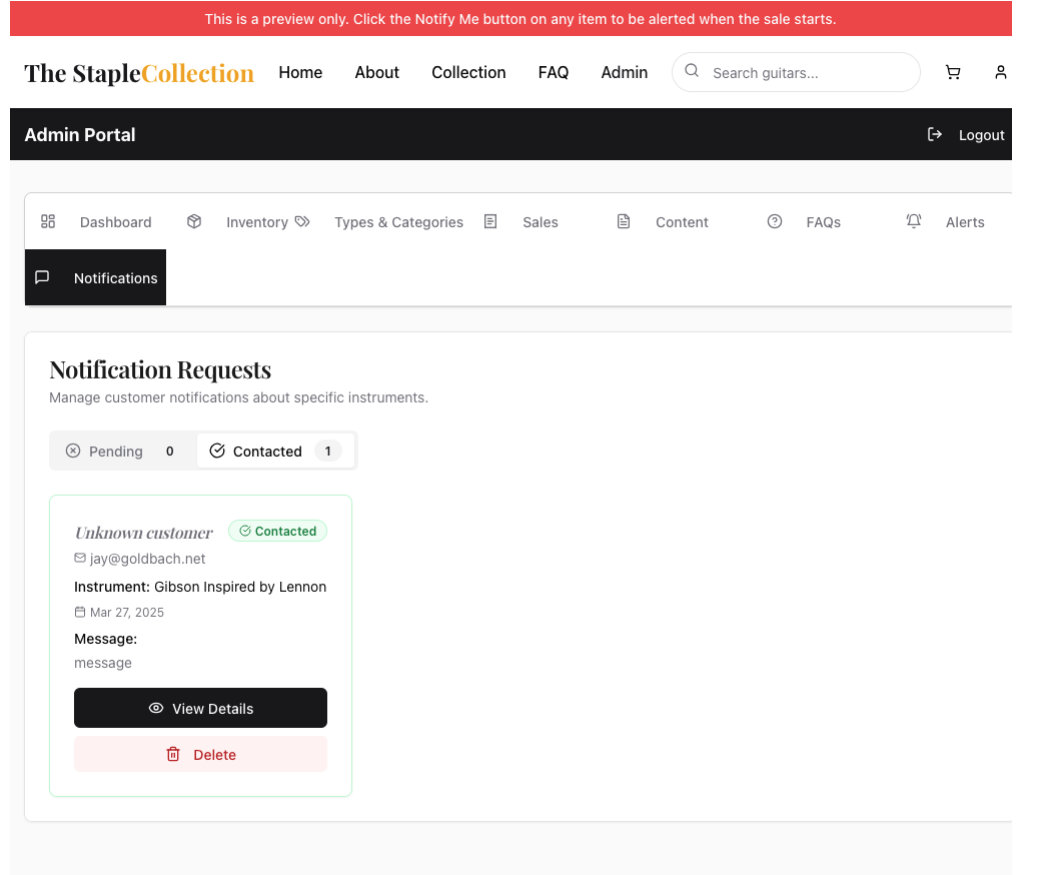Click the jay@goldbach.net email text

tap(148, 559)
